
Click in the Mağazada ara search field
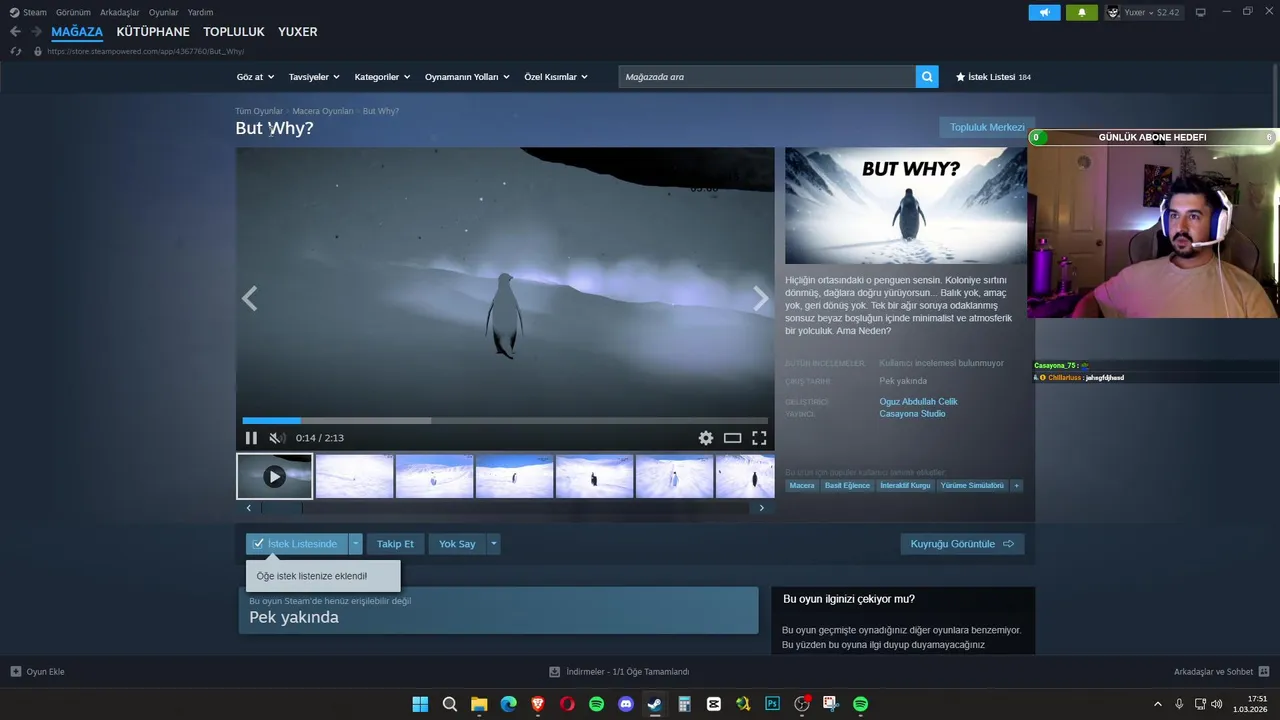(x=767, y=77)
